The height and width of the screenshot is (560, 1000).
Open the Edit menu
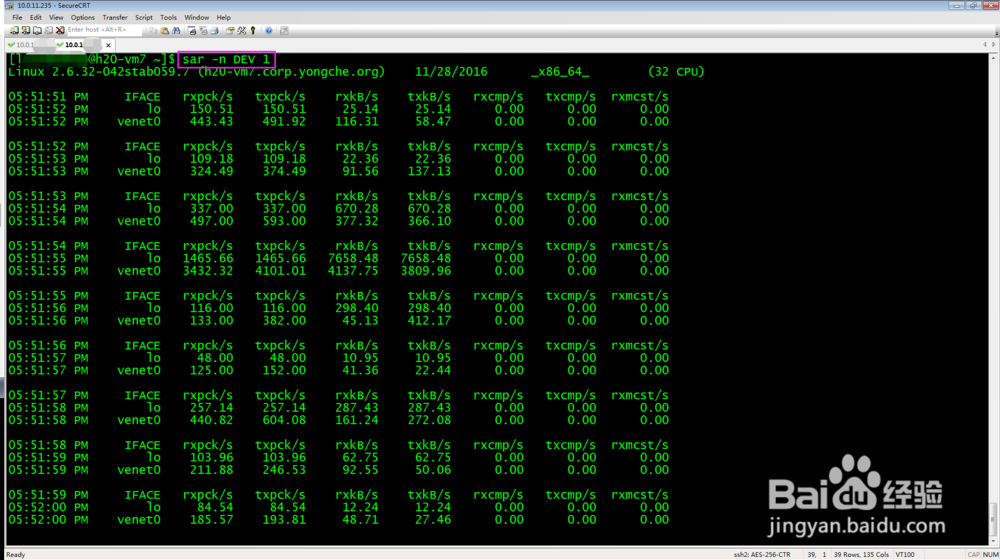pos(36,17)
